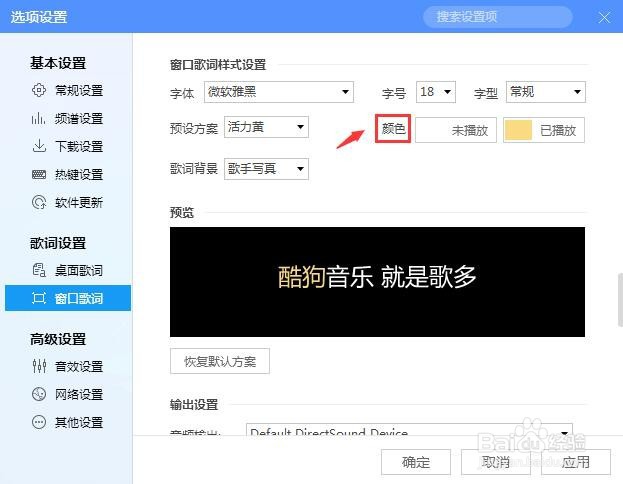623x484 pixels.
Task: Go to the 网络设置 page
Action: [x=68, y=394]
